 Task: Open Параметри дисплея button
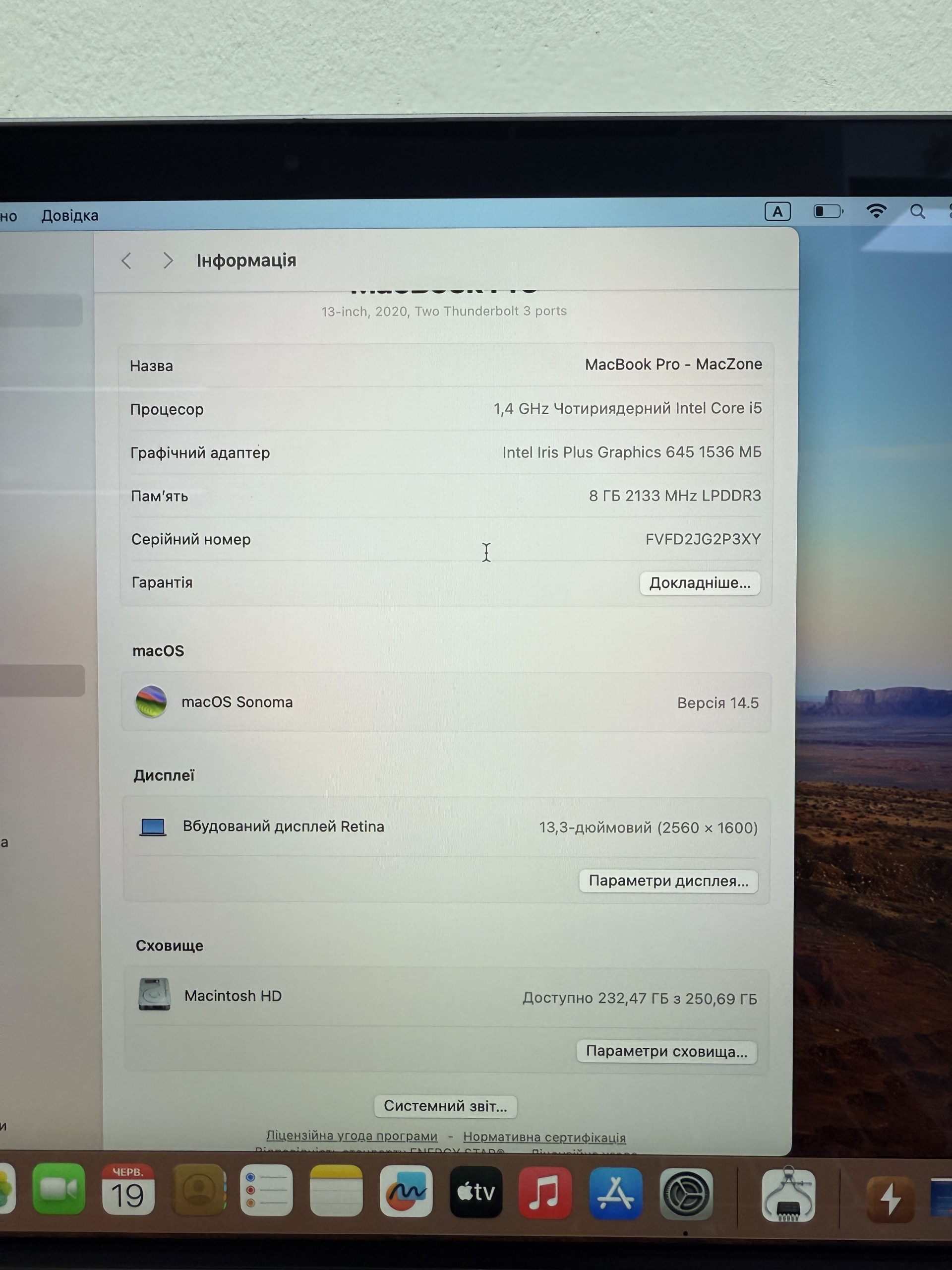point(668,881)
